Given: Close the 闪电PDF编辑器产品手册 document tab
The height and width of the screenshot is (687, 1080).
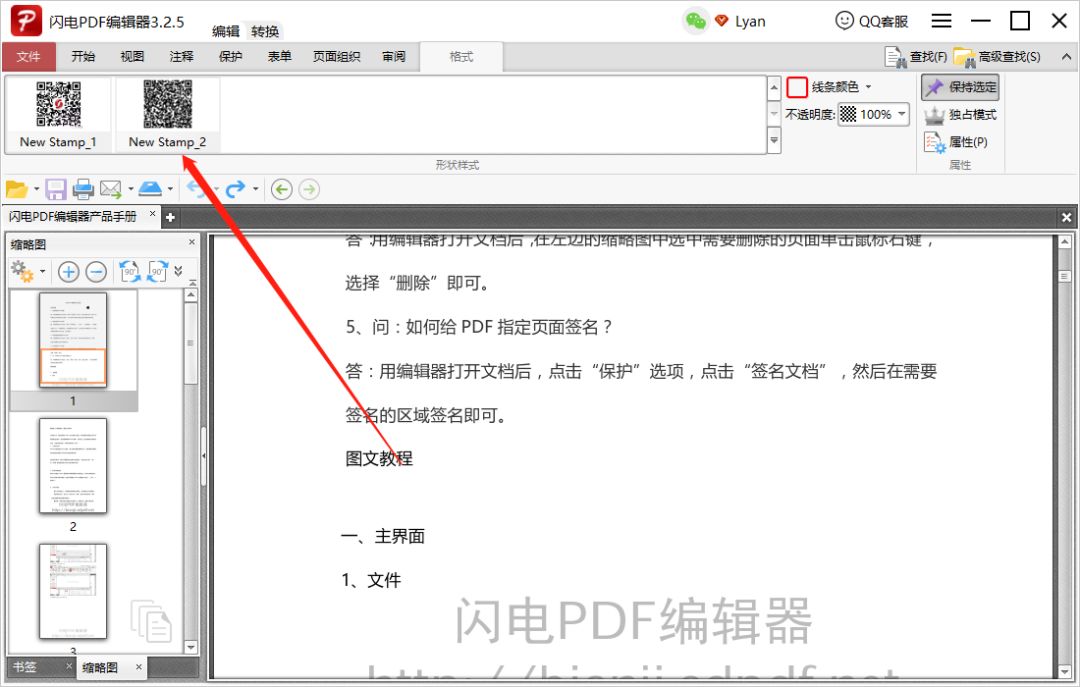Looking at the screenshot, I should (x=152, y=214).
